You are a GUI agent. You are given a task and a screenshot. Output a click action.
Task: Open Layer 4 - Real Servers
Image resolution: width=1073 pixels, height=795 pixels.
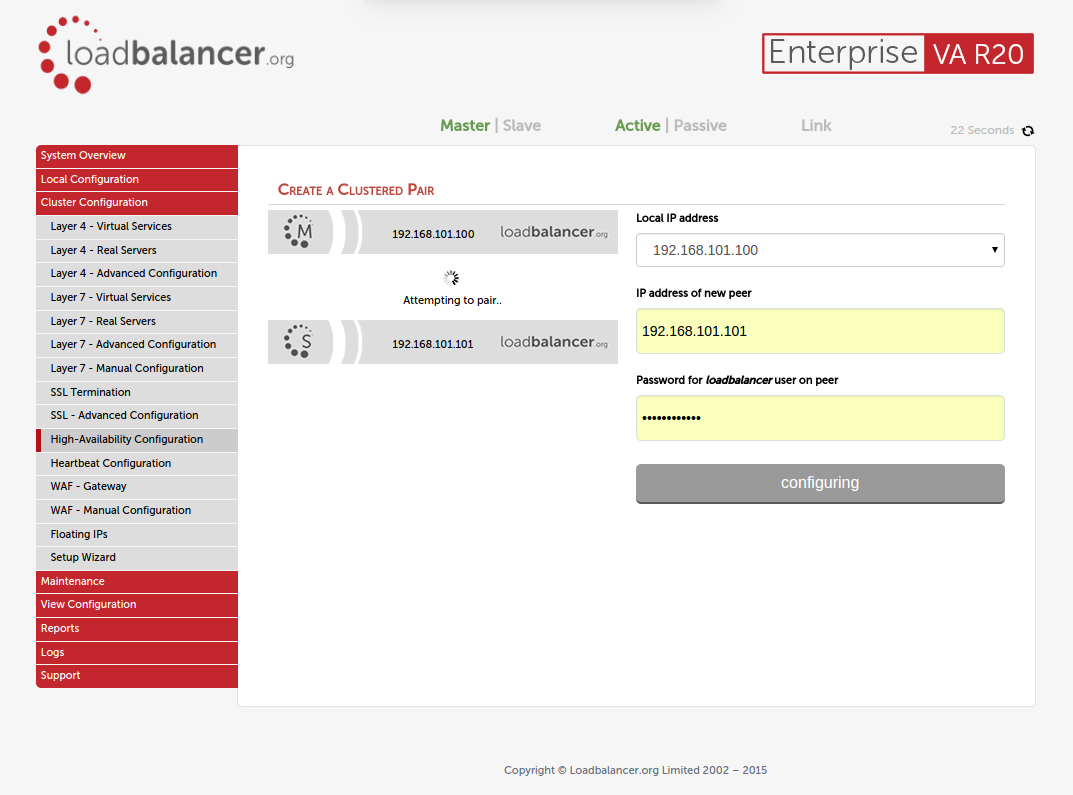coord(137,250)
